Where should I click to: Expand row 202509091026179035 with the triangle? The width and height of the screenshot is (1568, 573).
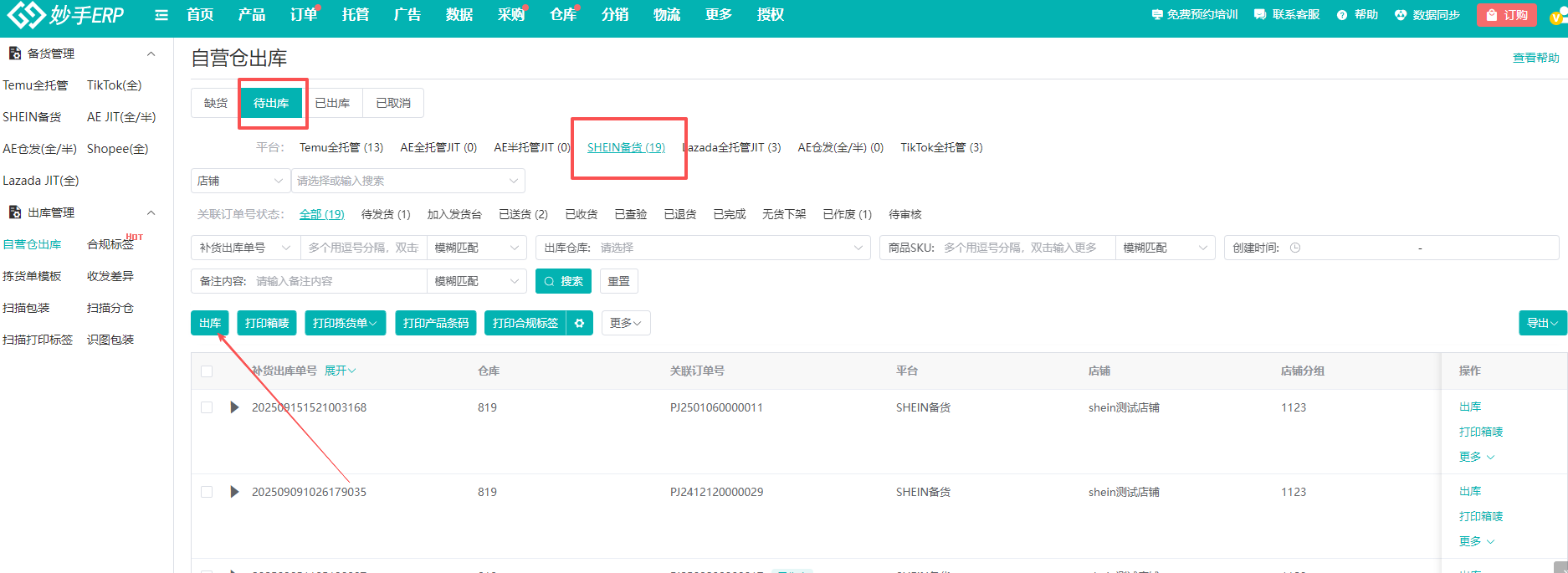click(234, 492)
